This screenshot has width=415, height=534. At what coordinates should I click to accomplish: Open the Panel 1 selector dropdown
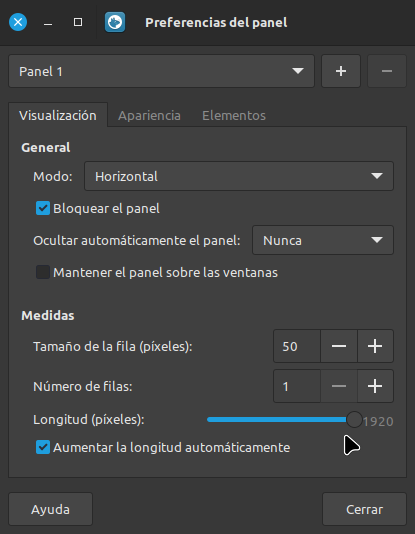pyautogui.click(x=161, y=71)
